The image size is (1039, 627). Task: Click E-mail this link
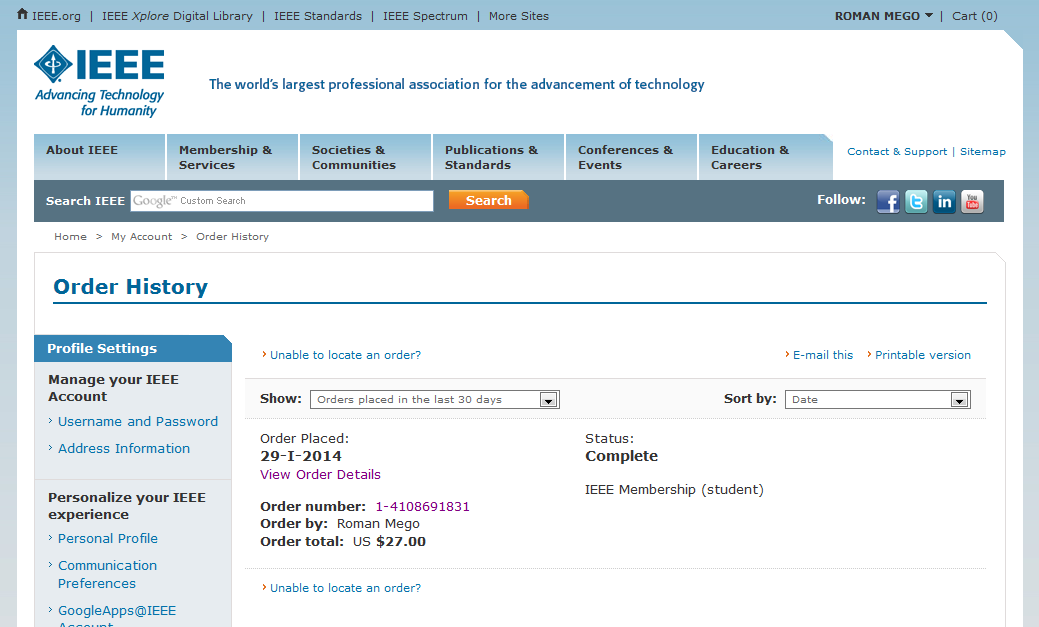[823, 355]
